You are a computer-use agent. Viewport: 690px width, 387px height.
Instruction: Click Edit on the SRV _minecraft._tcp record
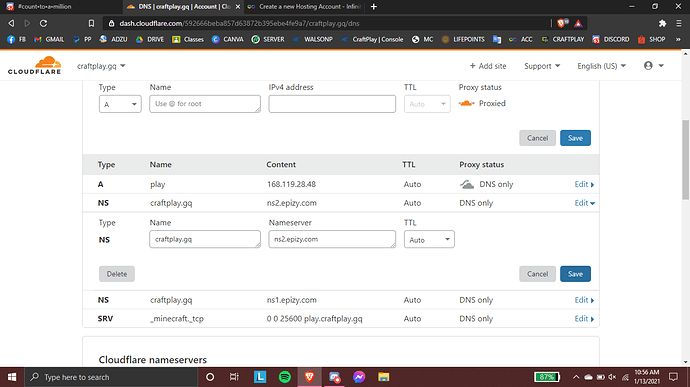click(584, 318)
